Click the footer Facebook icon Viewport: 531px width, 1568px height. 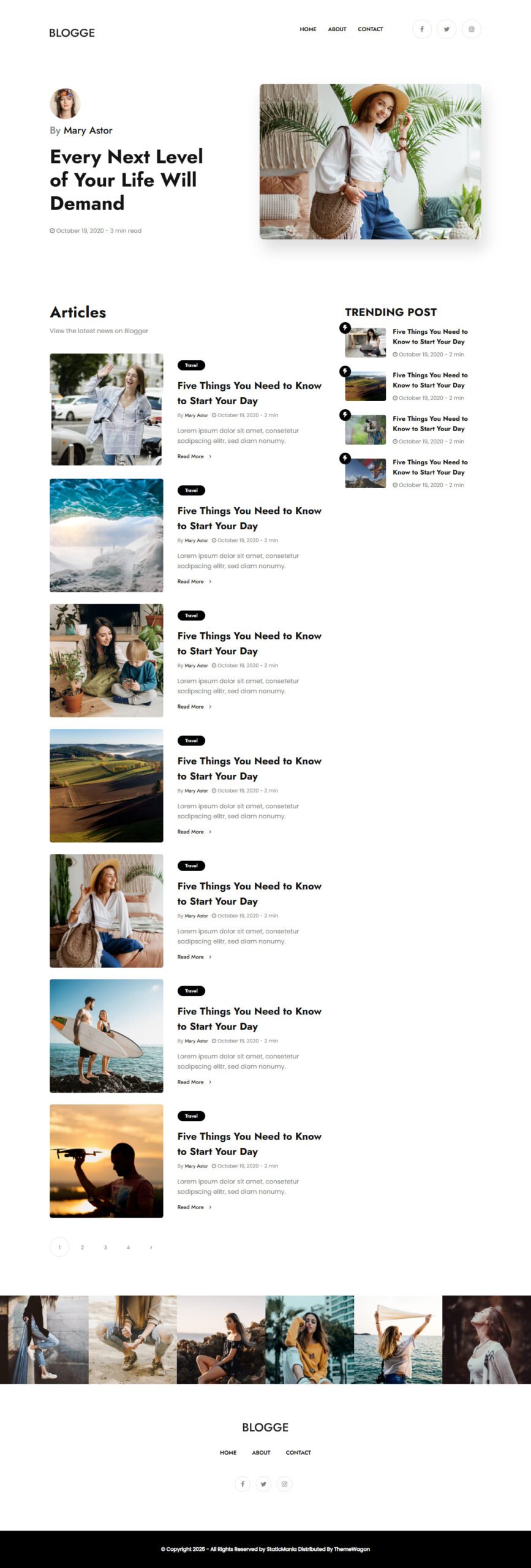click(243, 1483)
